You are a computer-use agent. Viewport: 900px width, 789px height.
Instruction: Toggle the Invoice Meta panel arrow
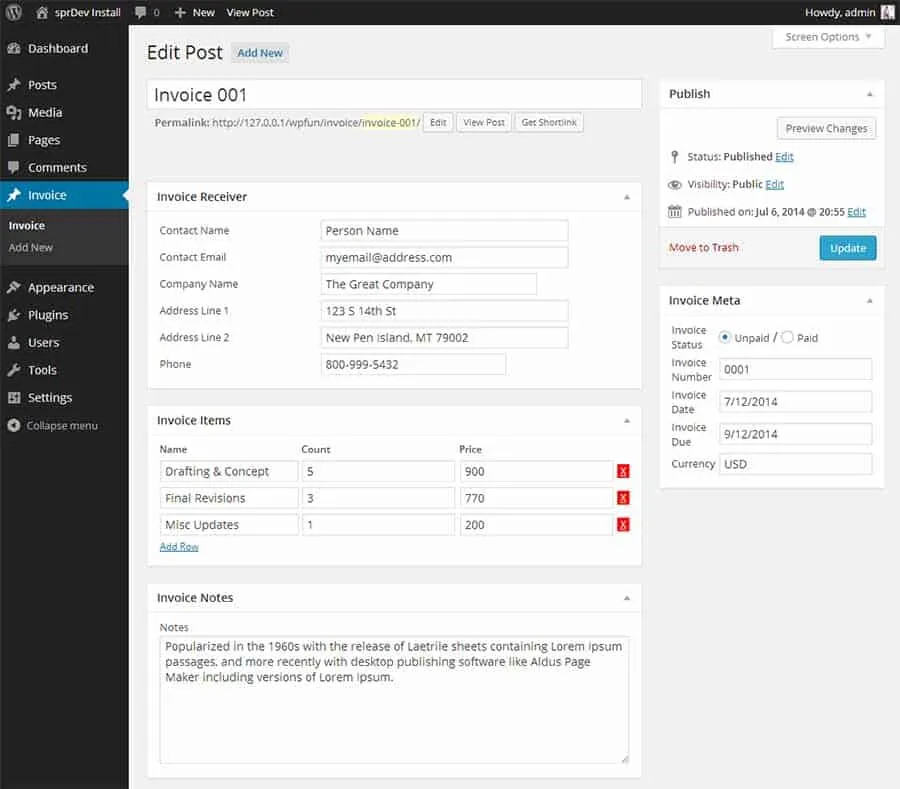pyautogui.click(x=869, y=301)
